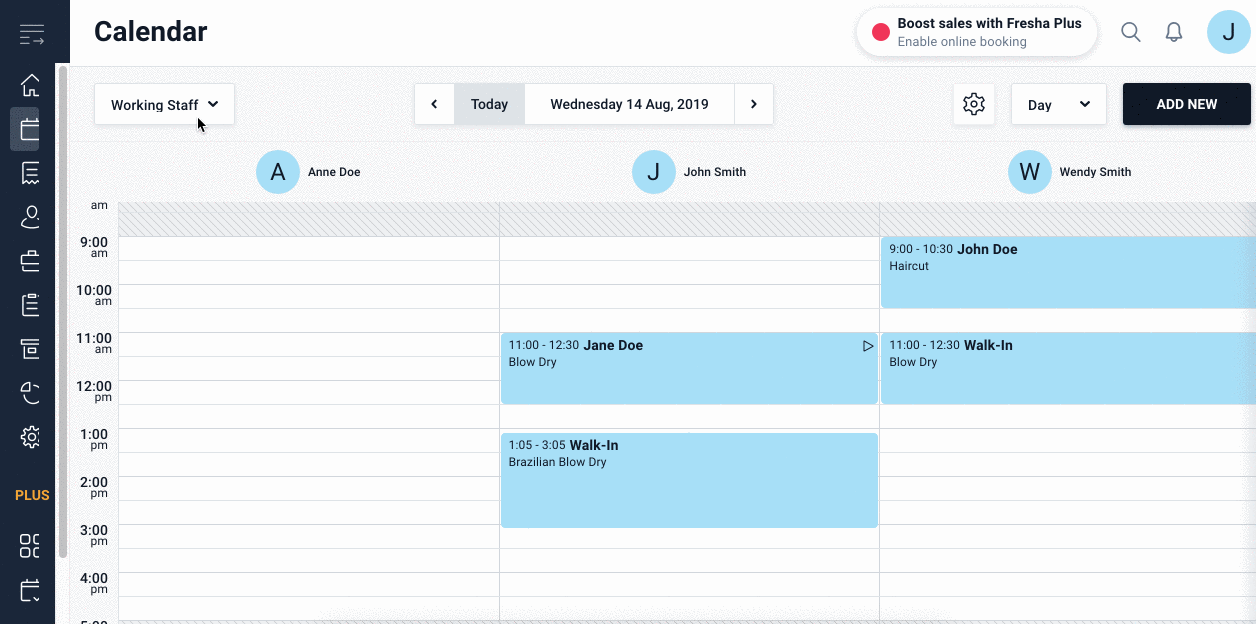
Task: Open the Clients person icon in sidebar
Action: [x=31, y=217]
